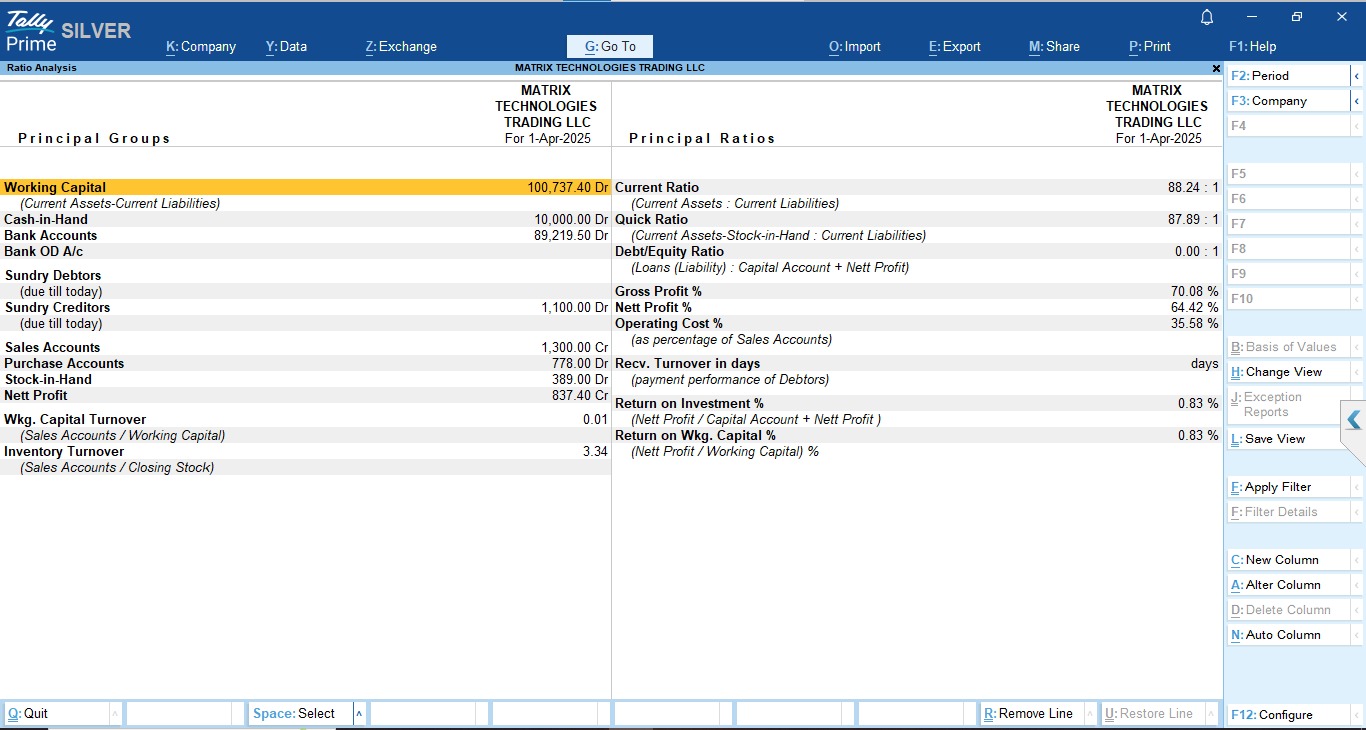Viewport: 1366px width, 730px height.
Task: Select the highlighted Working Capital row
Action: [x=305, y=187]
